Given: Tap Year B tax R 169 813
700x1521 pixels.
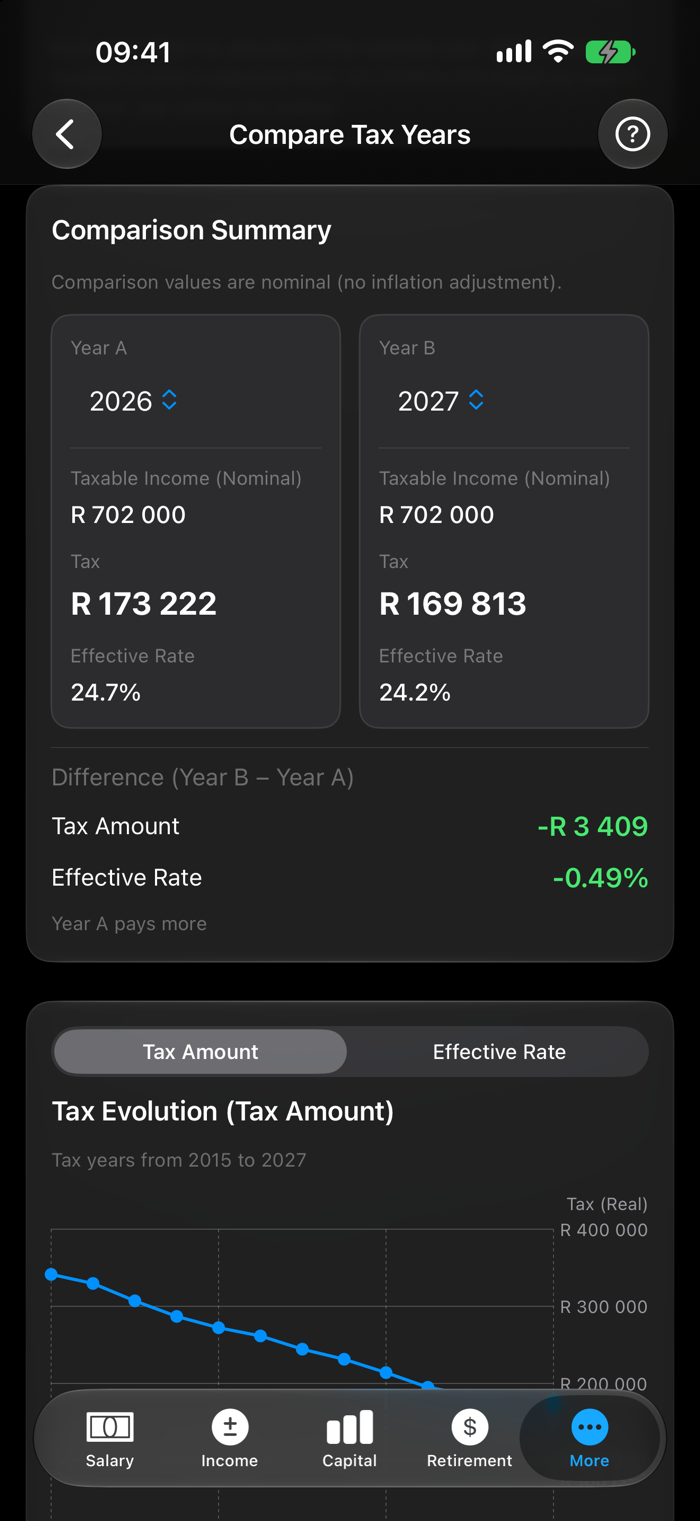Looking at the screenshot, I should tap(453, 604).
